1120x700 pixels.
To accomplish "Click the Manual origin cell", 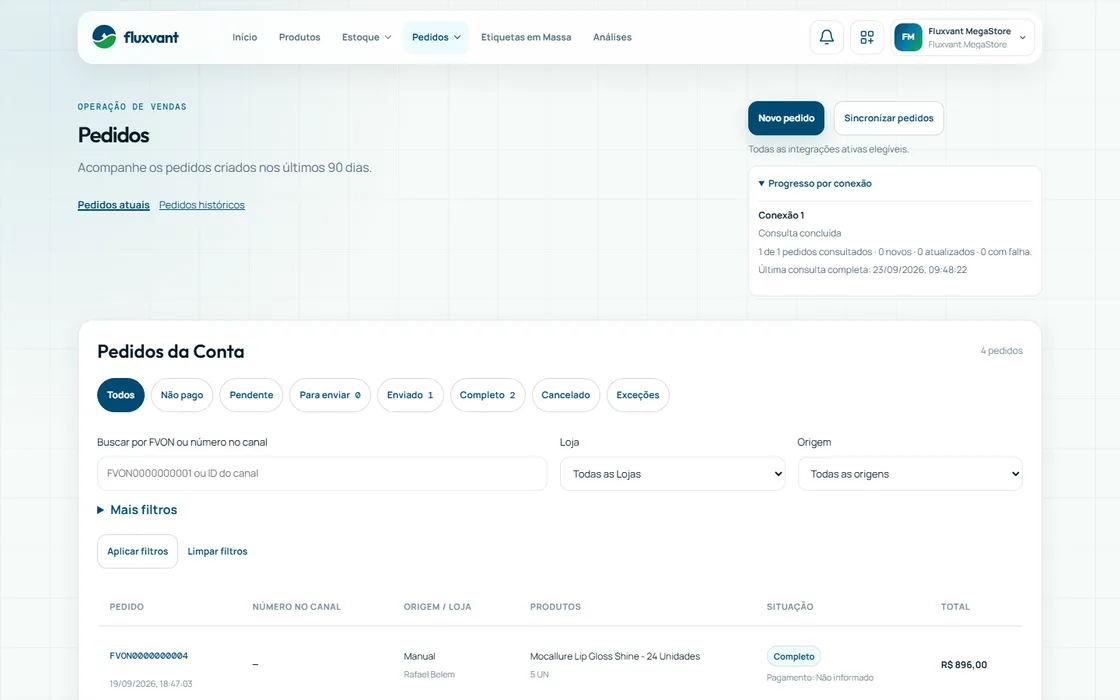I will 419,656.
